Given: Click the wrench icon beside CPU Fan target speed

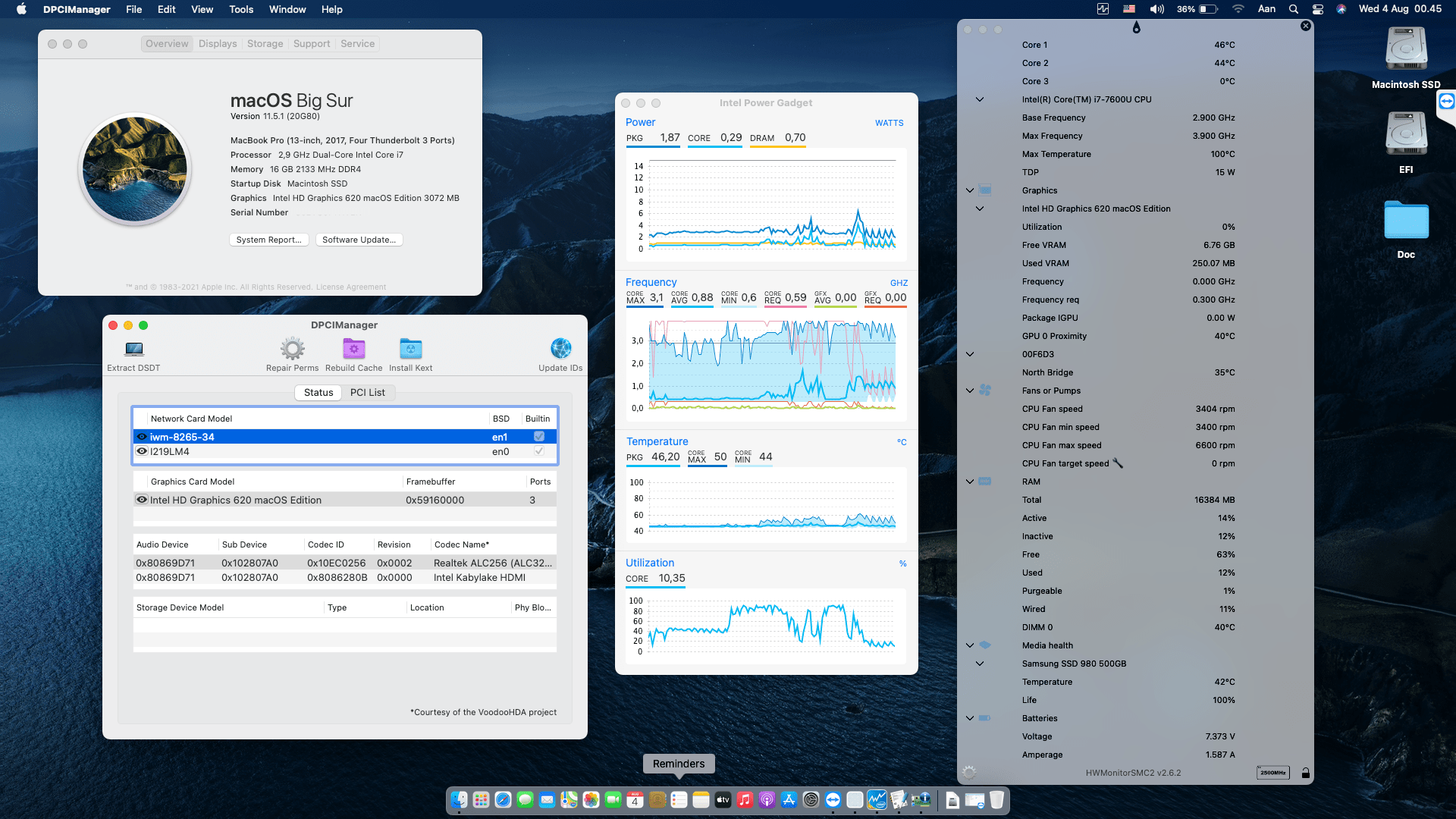Looking at the screenshot, I should (x=1118, y=463).
